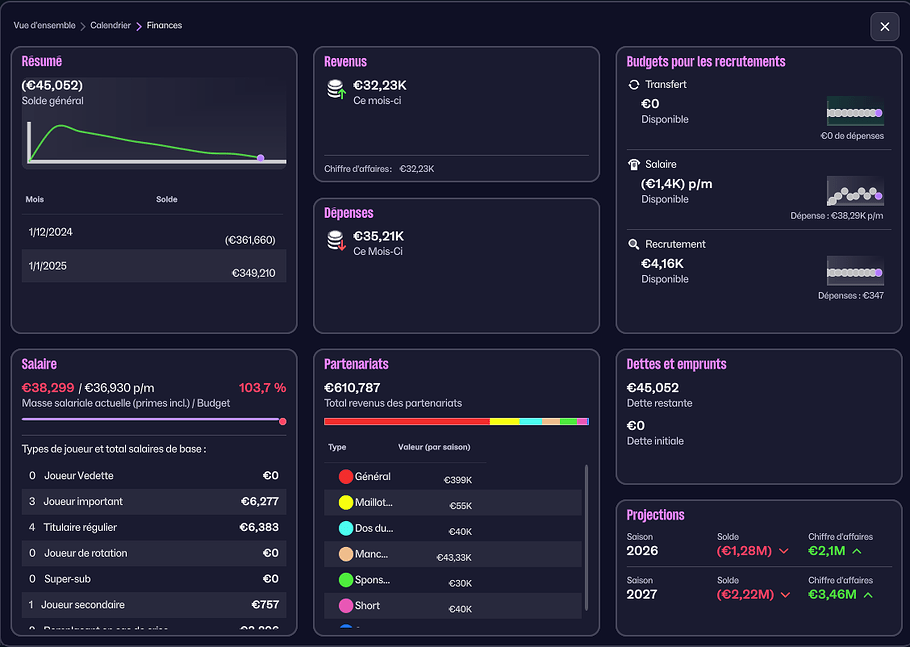The image size is (910, 647).
Task: Click the €38,299 wage bill value
Action: click(x=48, y=388)
